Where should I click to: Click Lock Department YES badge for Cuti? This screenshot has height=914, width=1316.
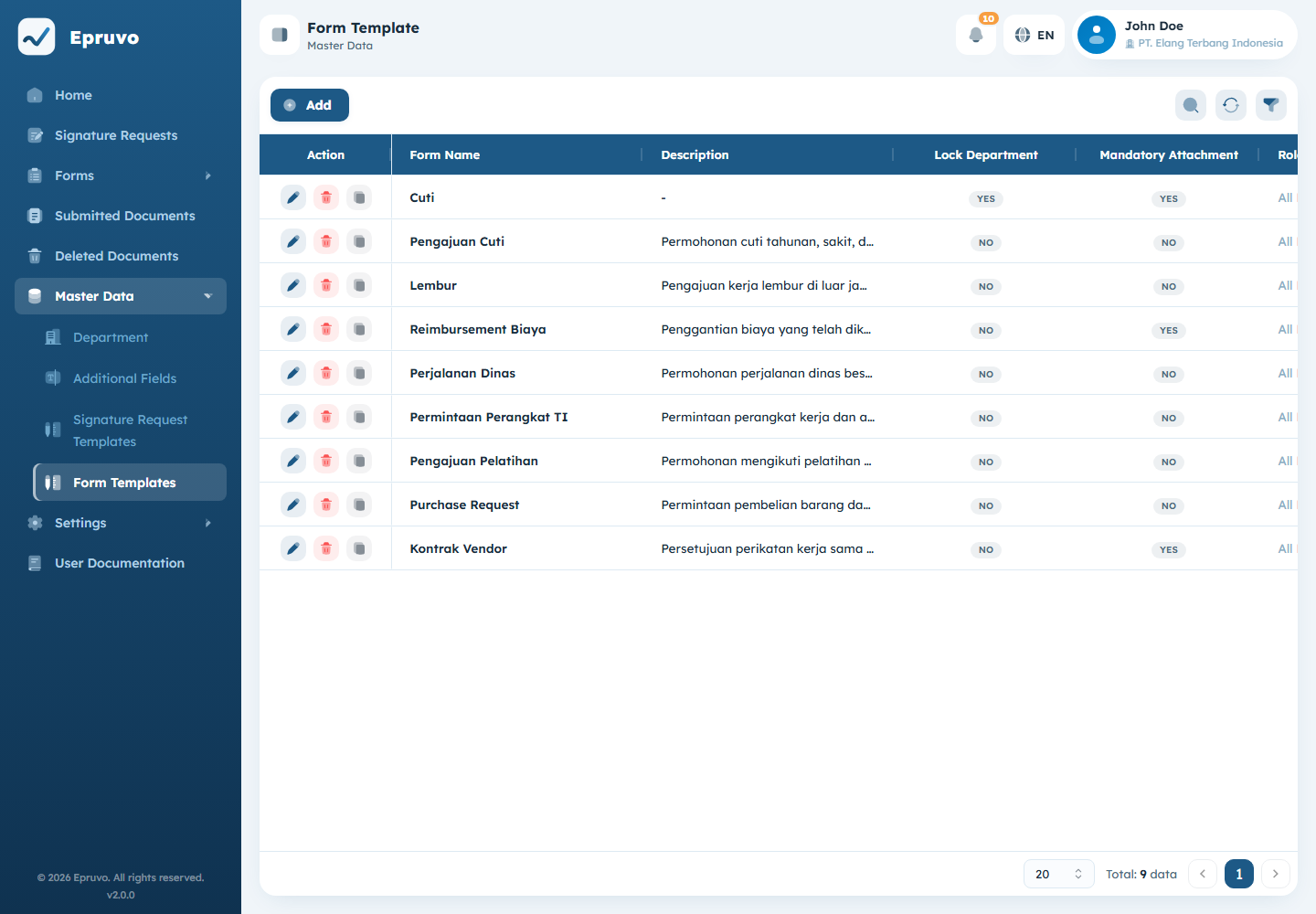coord(986,198)
